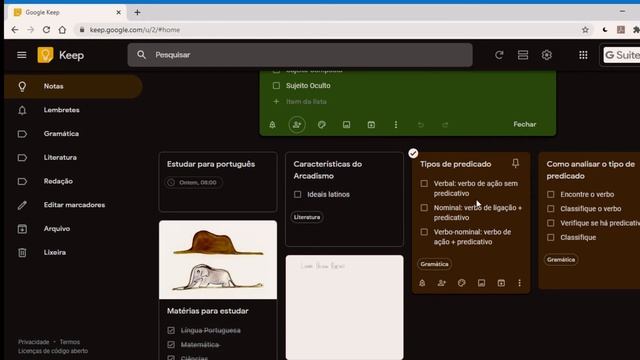Click the Termos link

click(x=70, y=342)
